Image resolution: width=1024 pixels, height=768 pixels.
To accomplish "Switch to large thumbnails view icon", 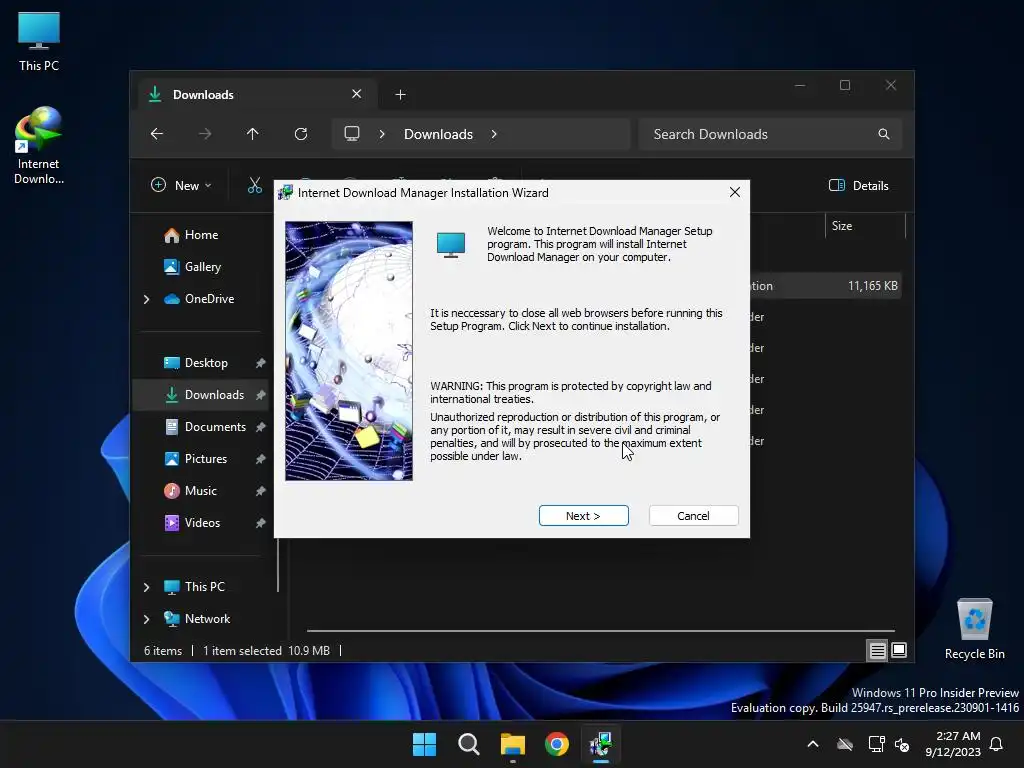I will 899,650.
